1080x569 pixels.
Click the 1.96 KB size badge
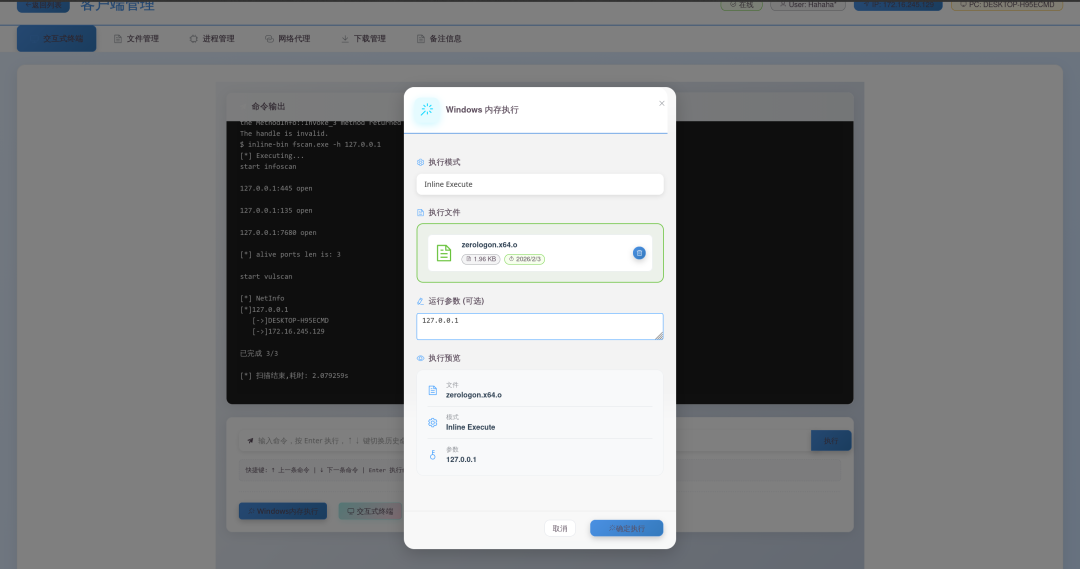(x=481, y=259)
